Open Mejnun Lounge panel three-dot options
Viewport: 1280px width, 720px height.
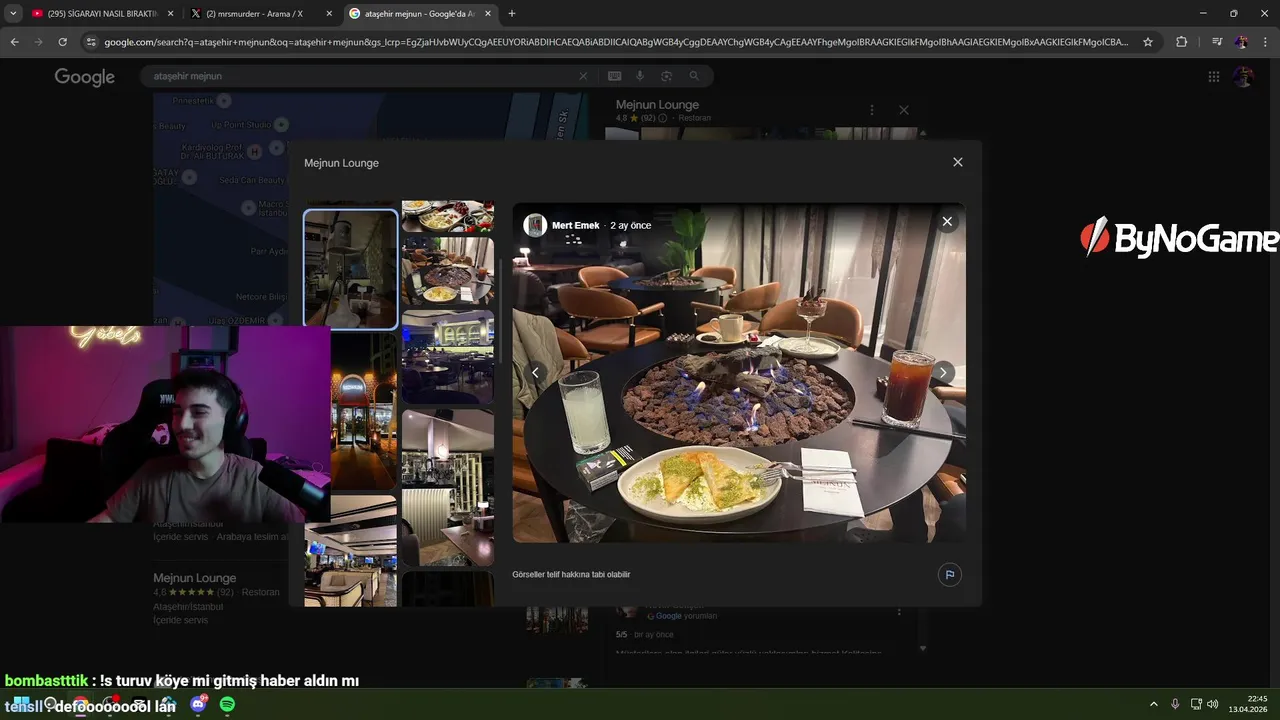point(872,110)
